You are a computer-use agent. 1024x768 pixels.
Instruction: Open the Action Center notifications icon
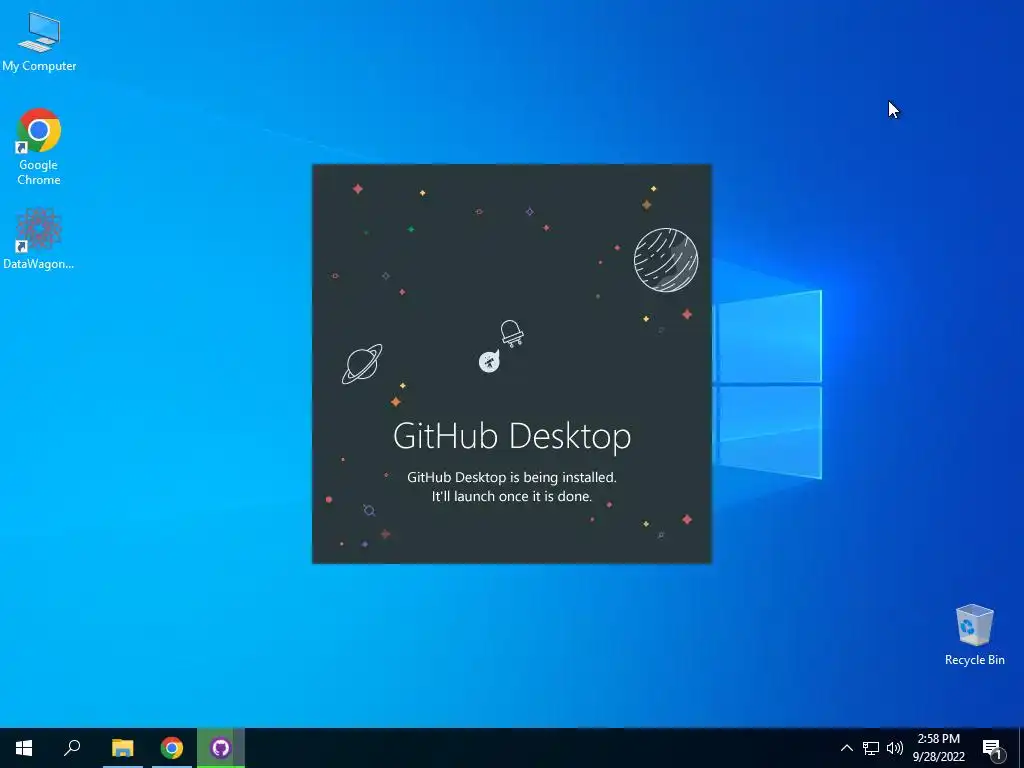[x=993, y=749]
